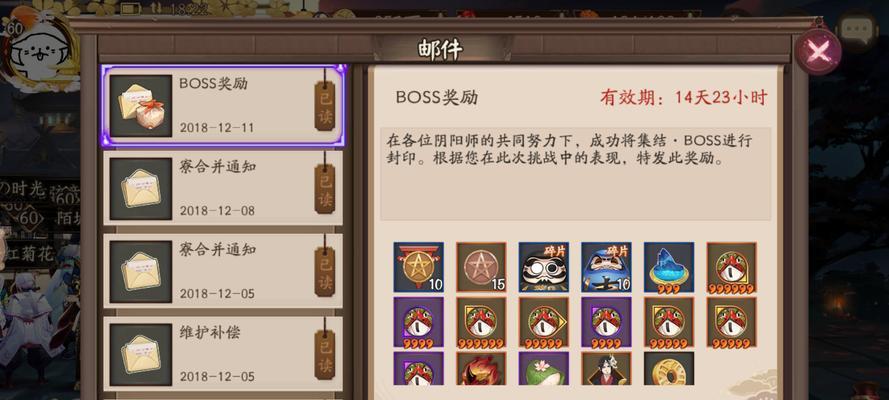The image size is (889, 400).
Task: Click the 已读 tag on 维护补偿 mail
Action: pyautogui.click(x=325, y=355)
